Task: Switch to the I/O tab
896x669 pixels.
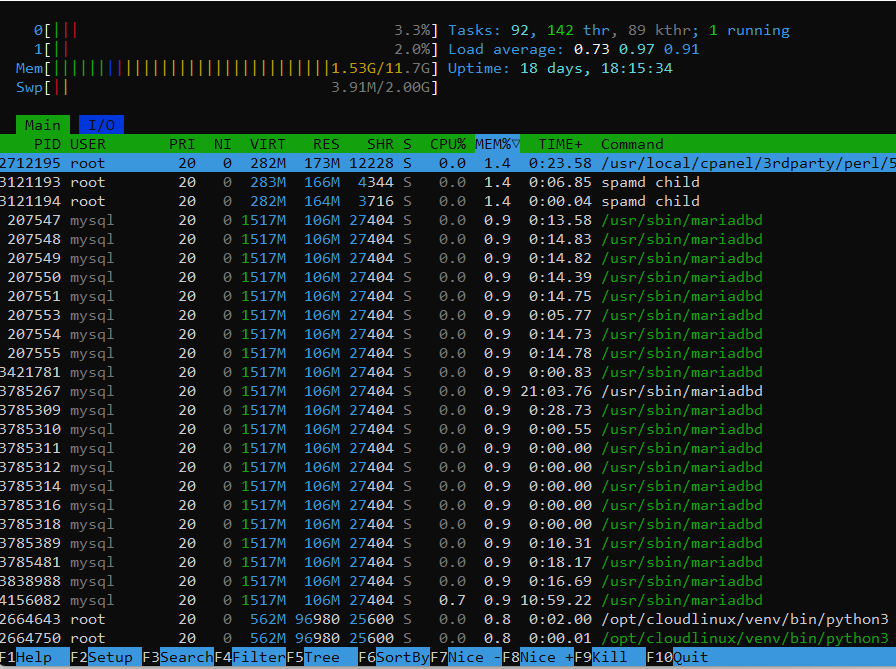Action: click(101, 125)
